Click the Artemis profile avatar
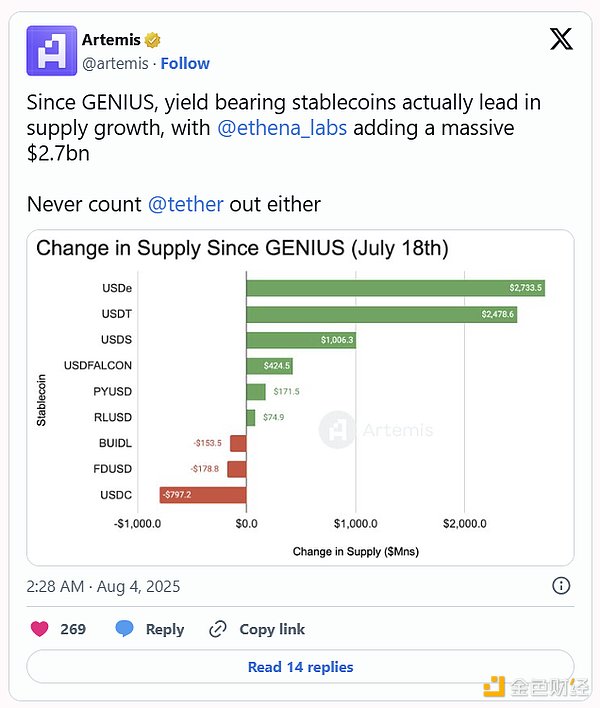 51,51
